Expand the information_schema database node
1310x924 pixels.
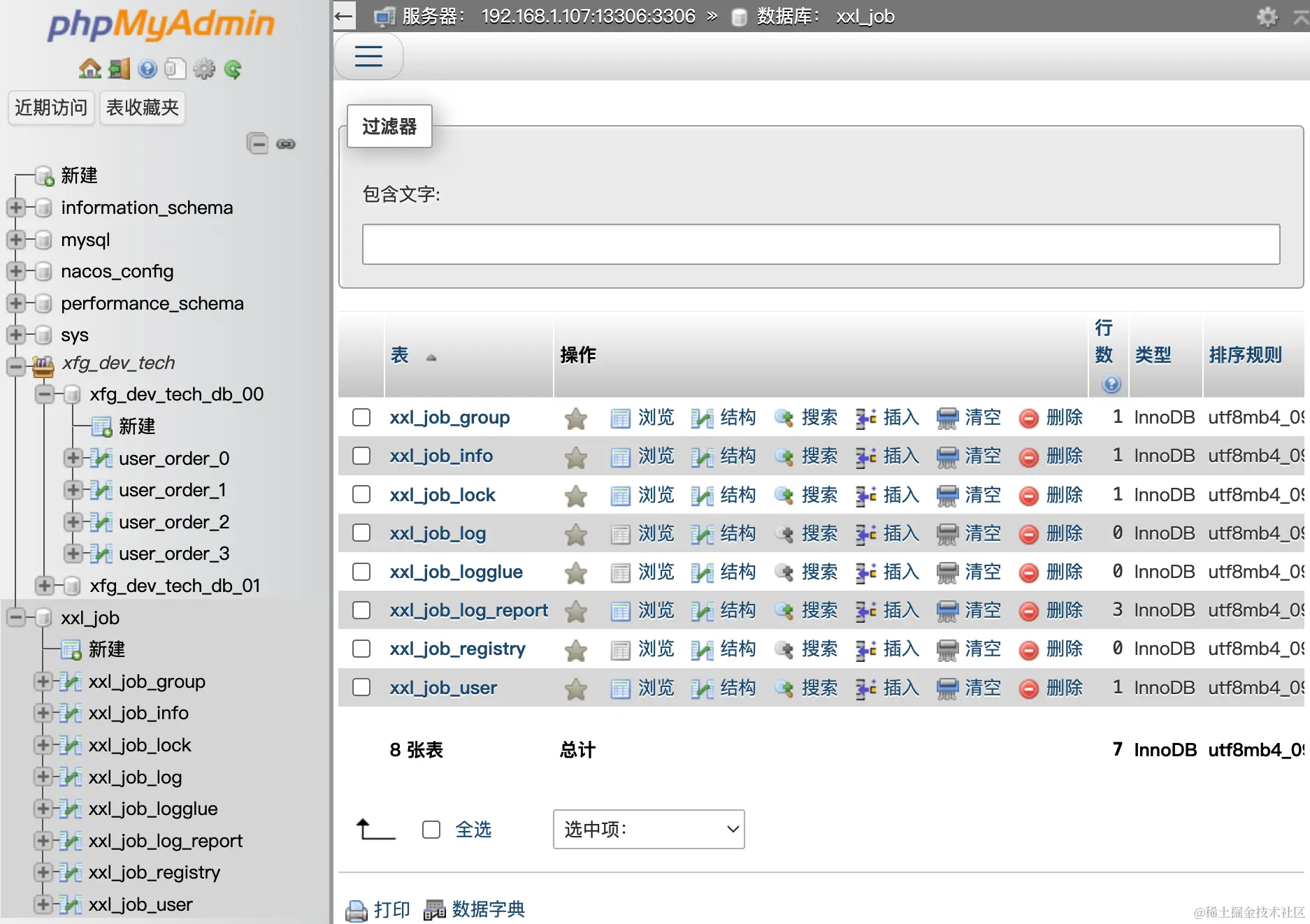pos(15,208)
